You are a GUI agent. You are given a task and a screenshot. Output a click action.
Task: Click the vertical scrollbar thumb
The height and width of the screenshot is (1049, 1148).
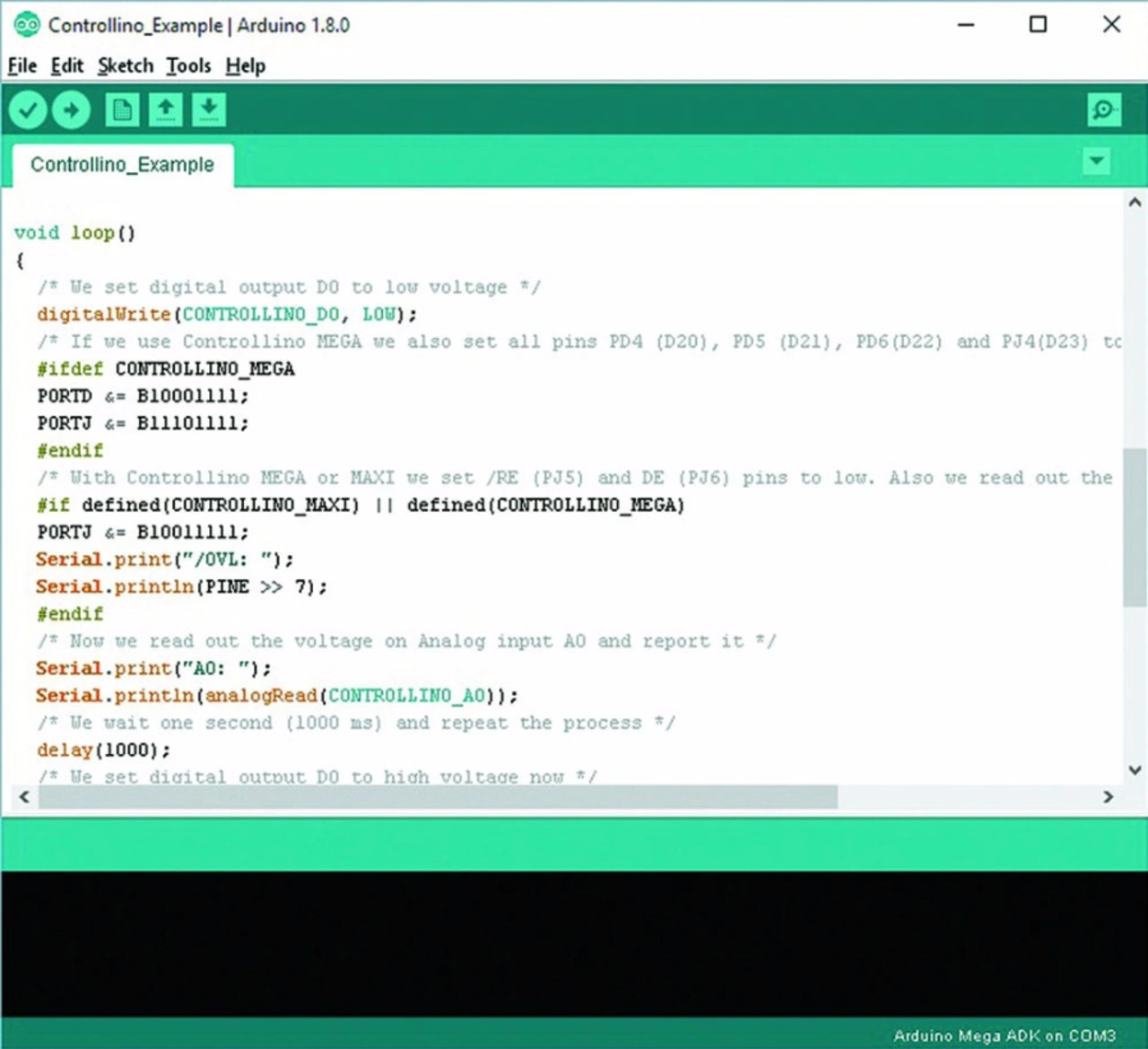1135,529
